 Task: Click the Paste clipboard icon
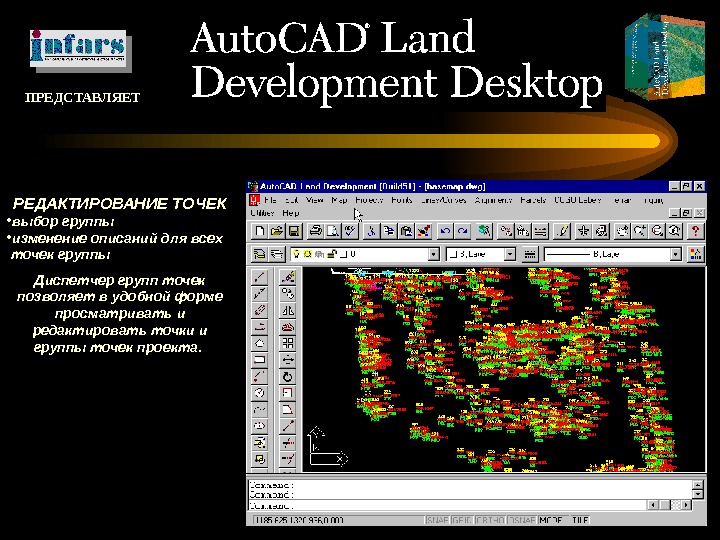tap(406, 231)
